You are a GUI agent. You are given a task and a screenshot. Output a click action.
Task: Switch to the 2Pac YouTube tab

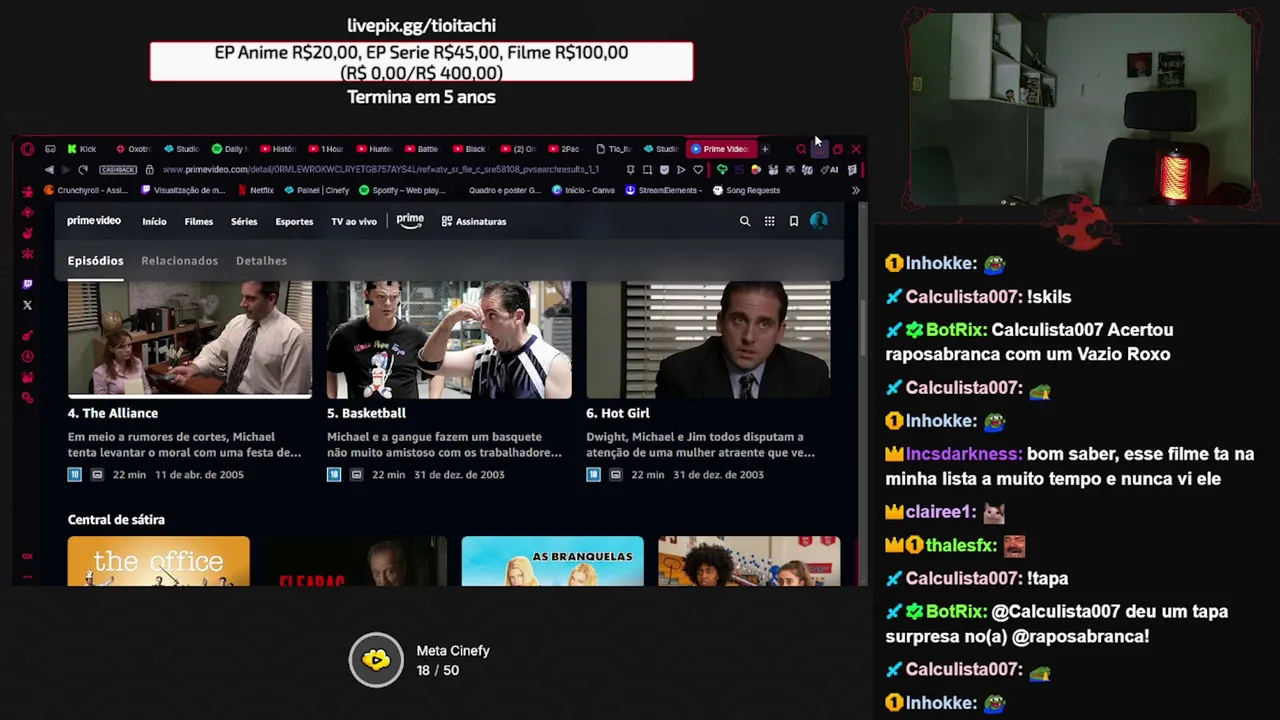[x=565, y=149]
